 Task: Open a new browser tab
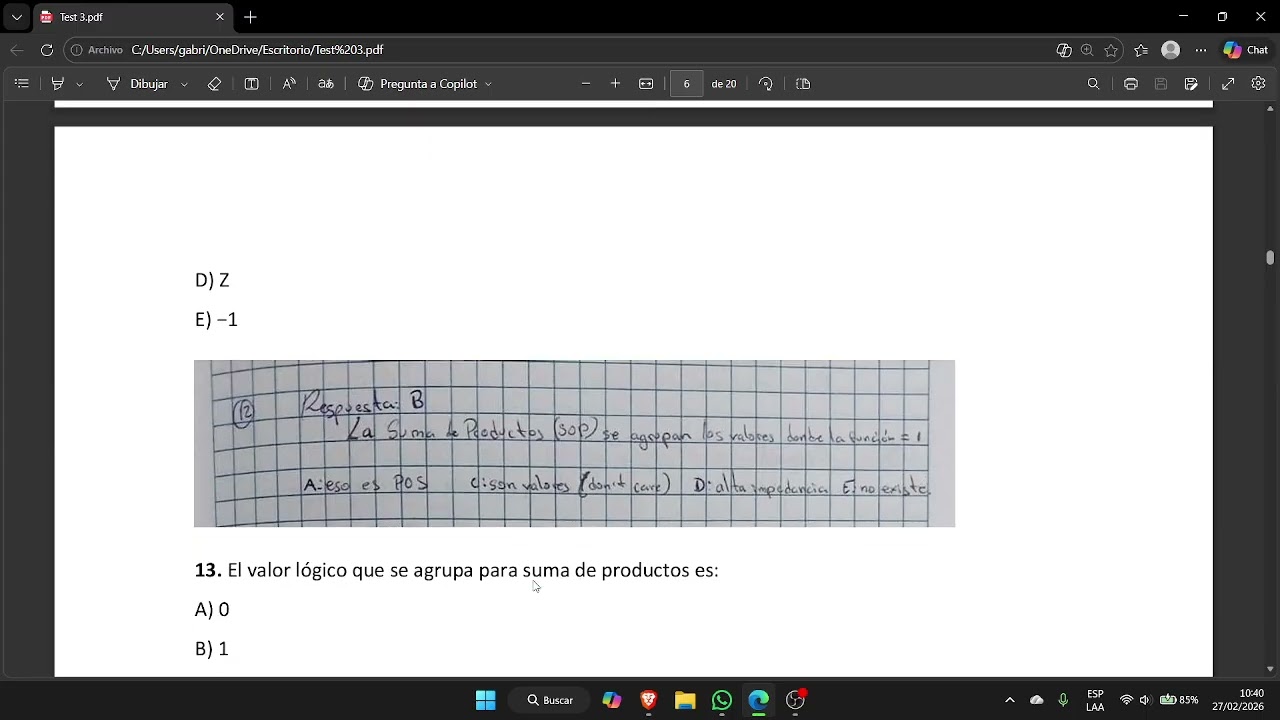point(250,17)
